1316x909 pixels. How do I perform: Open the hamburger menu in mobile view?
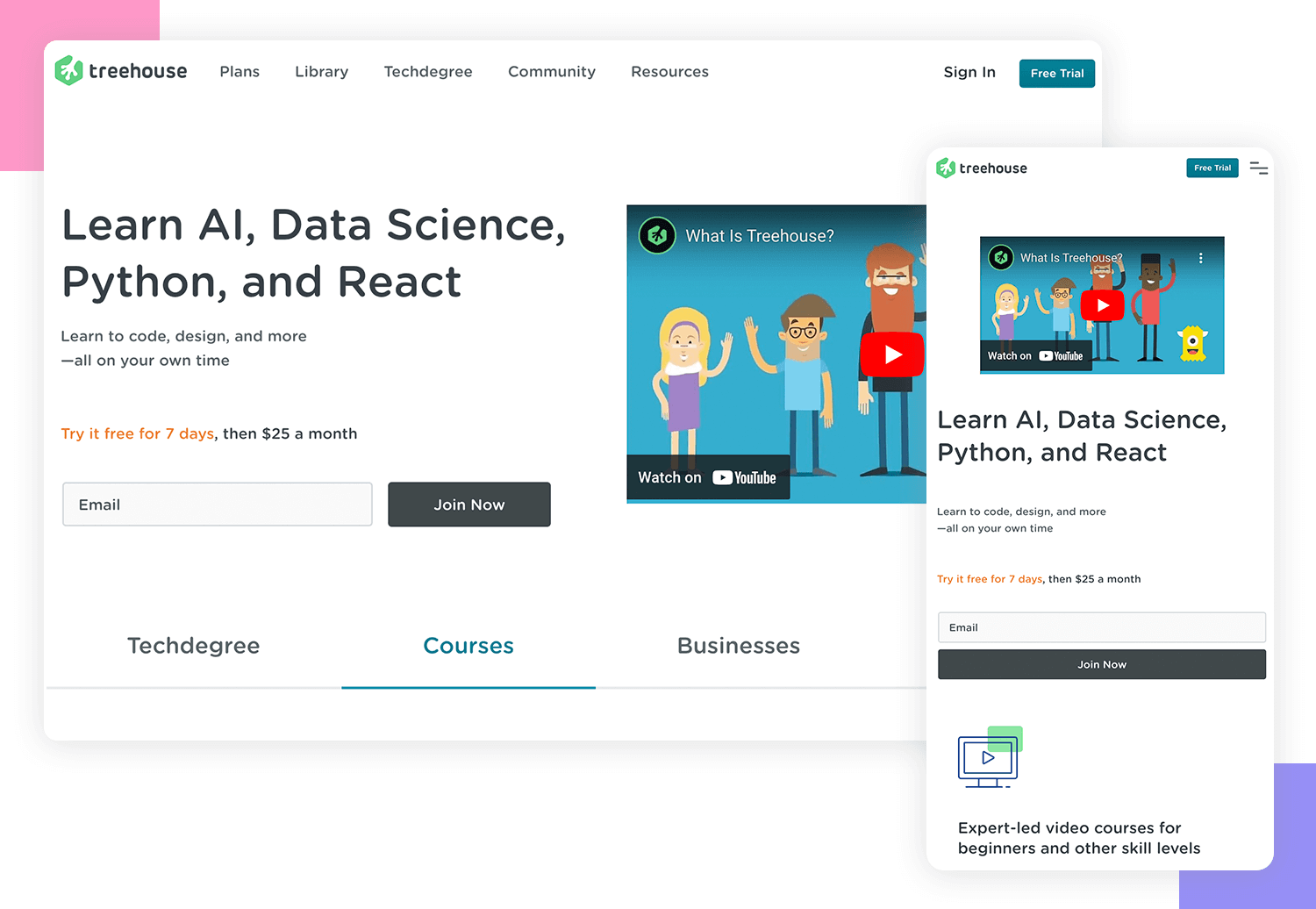(1259, 168)
